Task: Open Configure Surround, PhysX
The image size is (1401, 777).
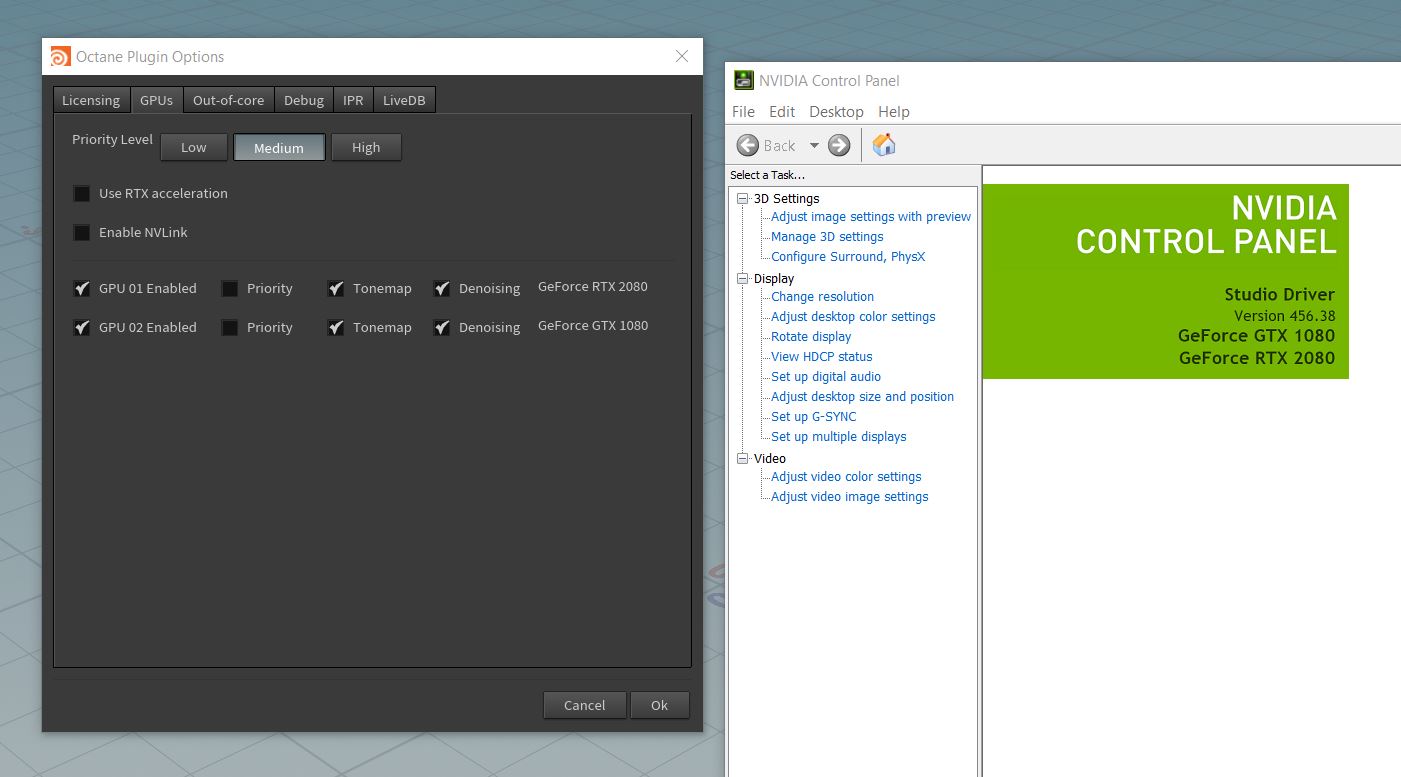Action: pos(848,257)
